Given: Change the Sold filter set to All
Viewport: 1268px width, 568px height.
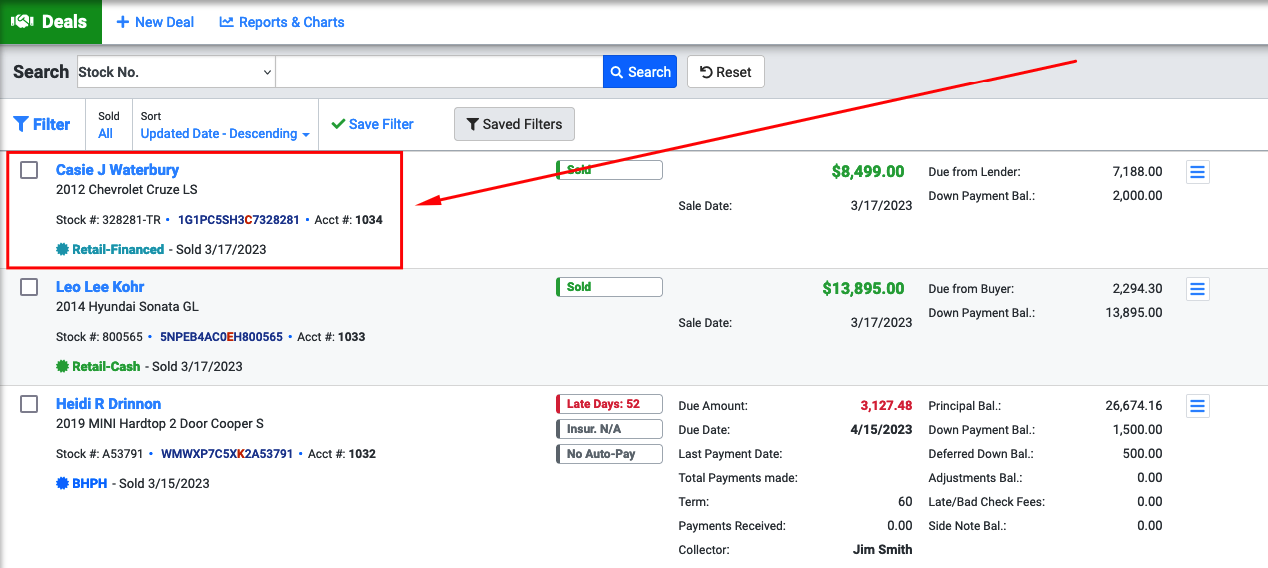Looking at the screenshot, I should click(x=106, y=133).
